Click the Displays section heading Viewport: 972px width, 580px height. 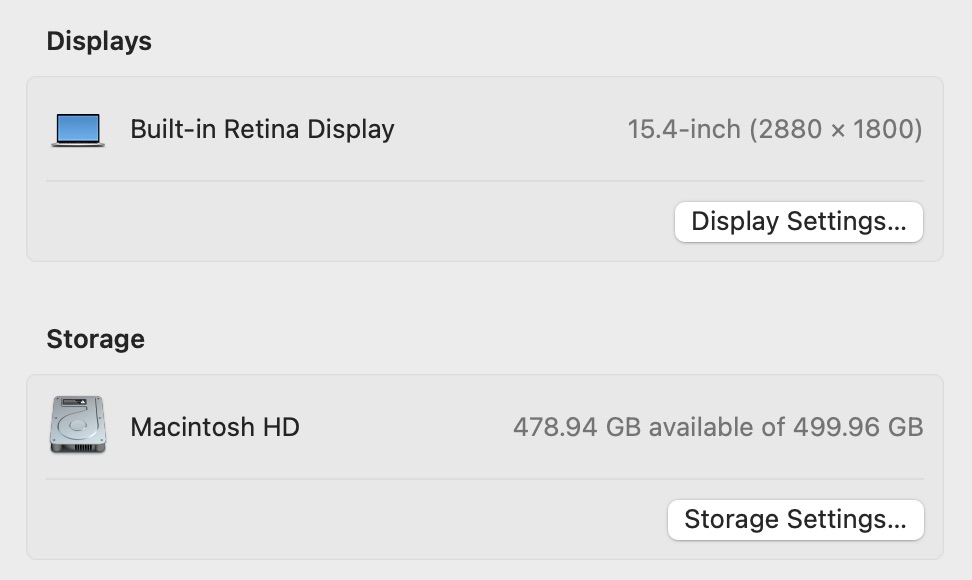99,41
